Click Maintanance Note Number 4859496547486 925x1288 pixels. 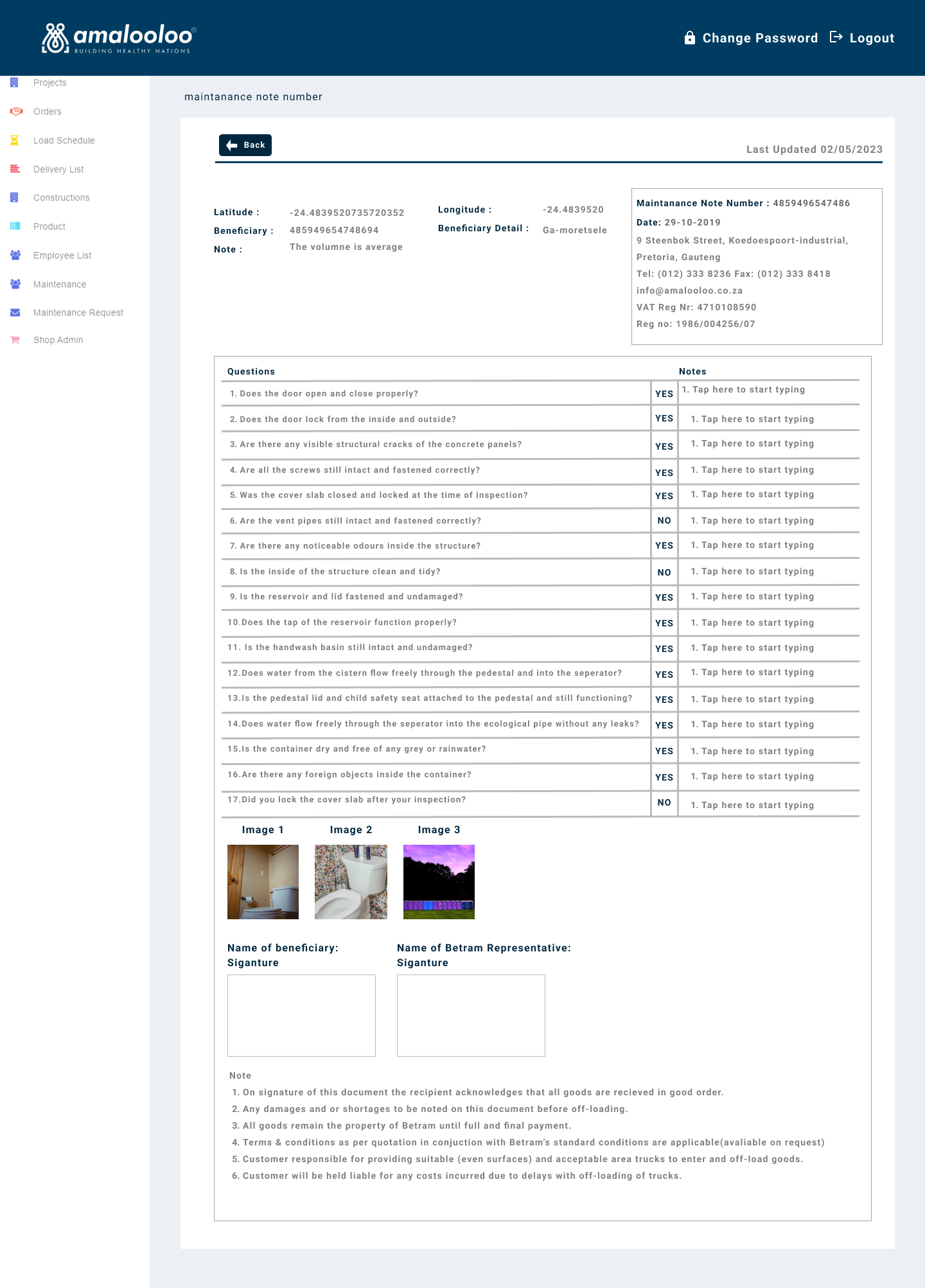point(743,203)
